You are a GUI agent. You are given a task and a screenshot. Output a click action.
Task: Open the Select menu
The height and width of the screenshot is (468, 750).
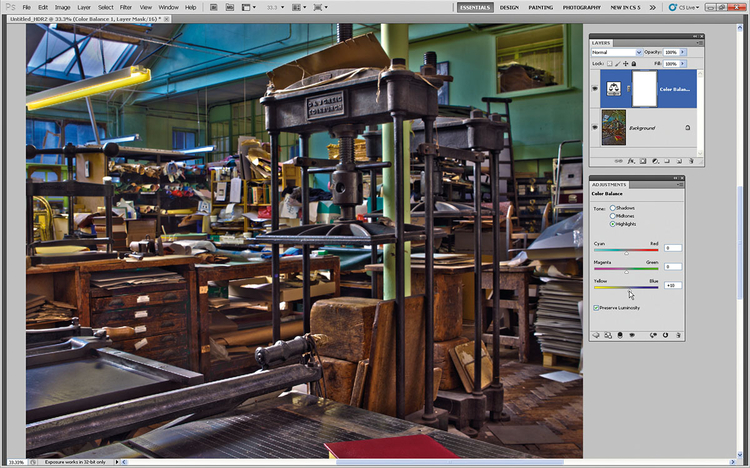tap(106, 7)
